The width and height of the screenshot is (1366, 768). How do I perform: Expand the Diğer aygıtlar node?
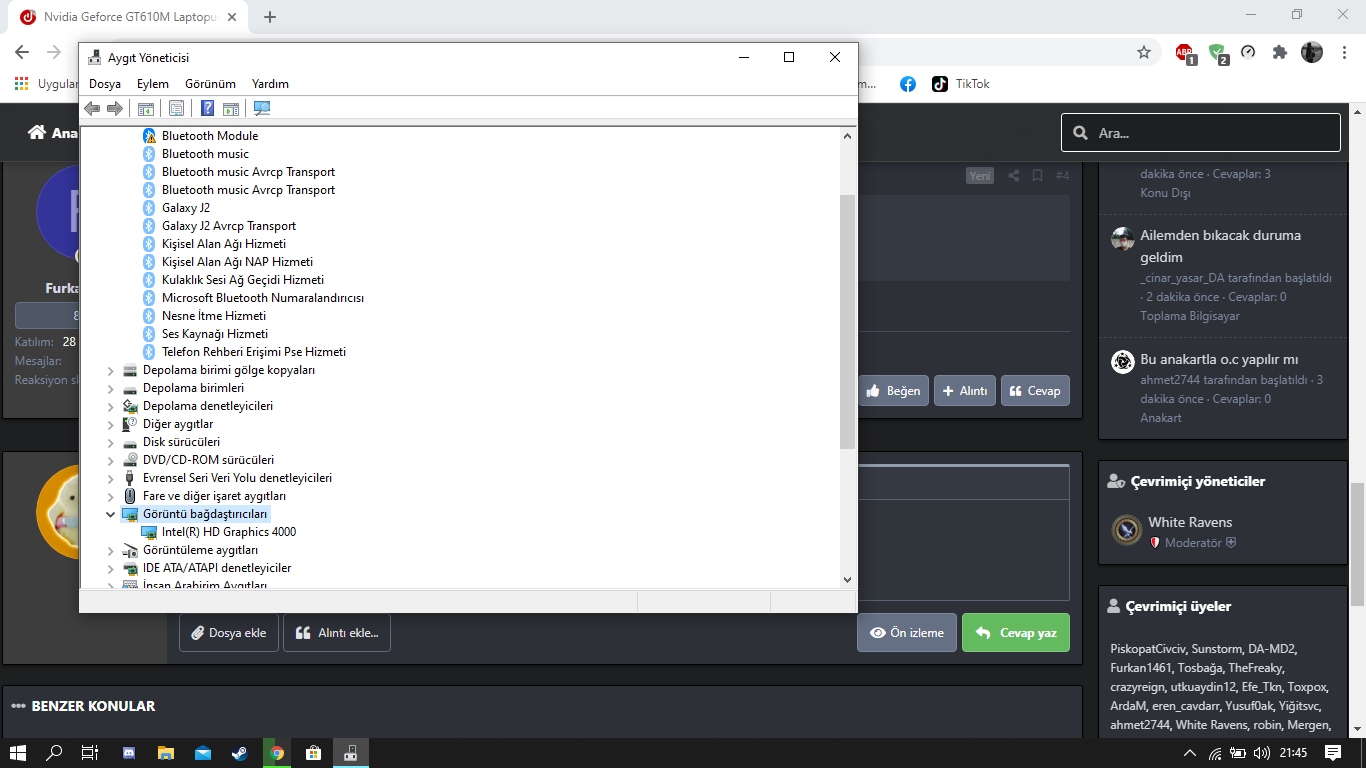pyautogui.click(x=111, y=424)
